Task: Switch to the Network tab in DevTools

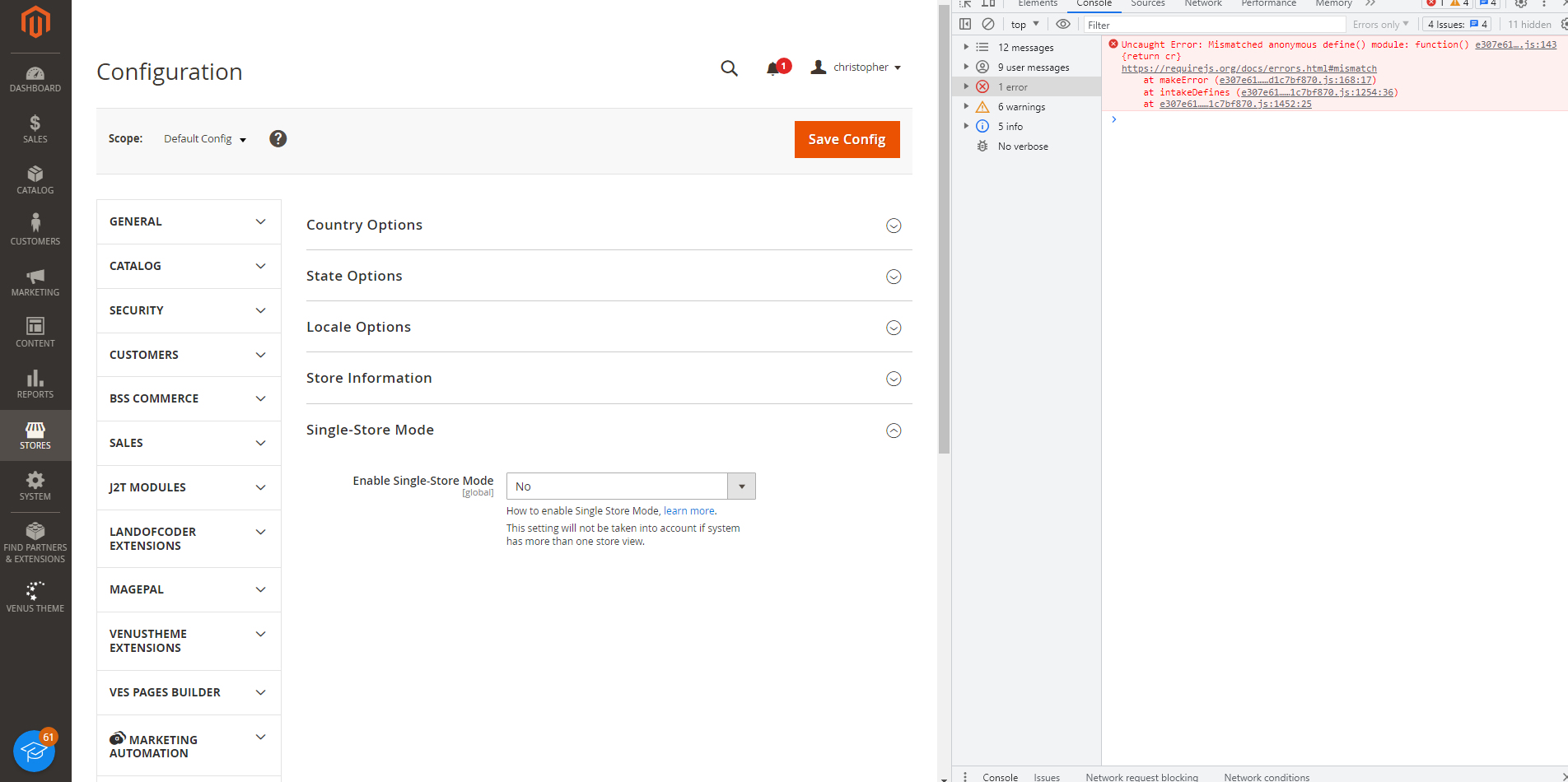Action: coord(1202,4)
